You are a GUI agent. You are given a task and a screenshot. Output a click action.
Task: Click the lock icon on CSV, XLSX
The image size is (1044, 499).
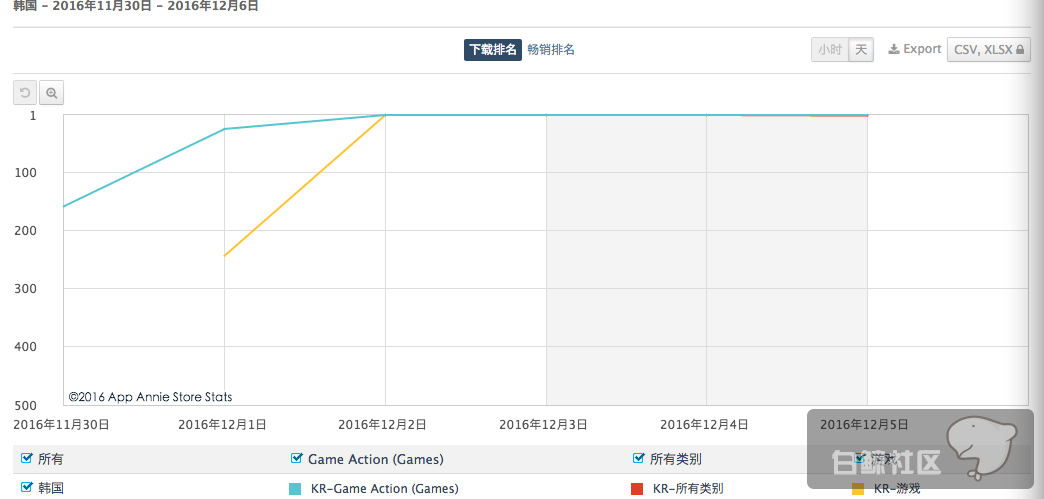pos(1019,49)
